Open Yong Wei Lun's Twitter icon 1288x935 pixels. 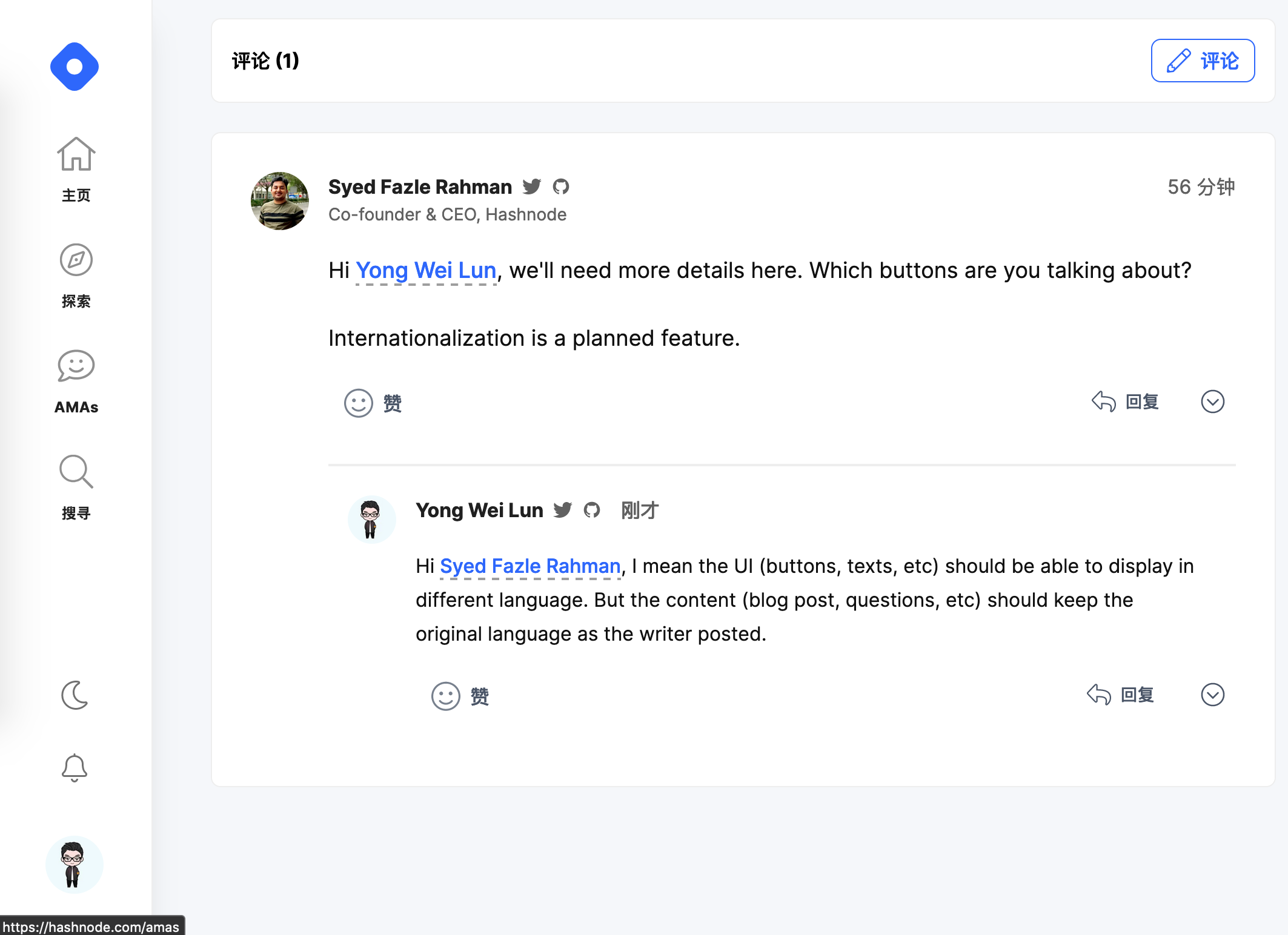562,510
